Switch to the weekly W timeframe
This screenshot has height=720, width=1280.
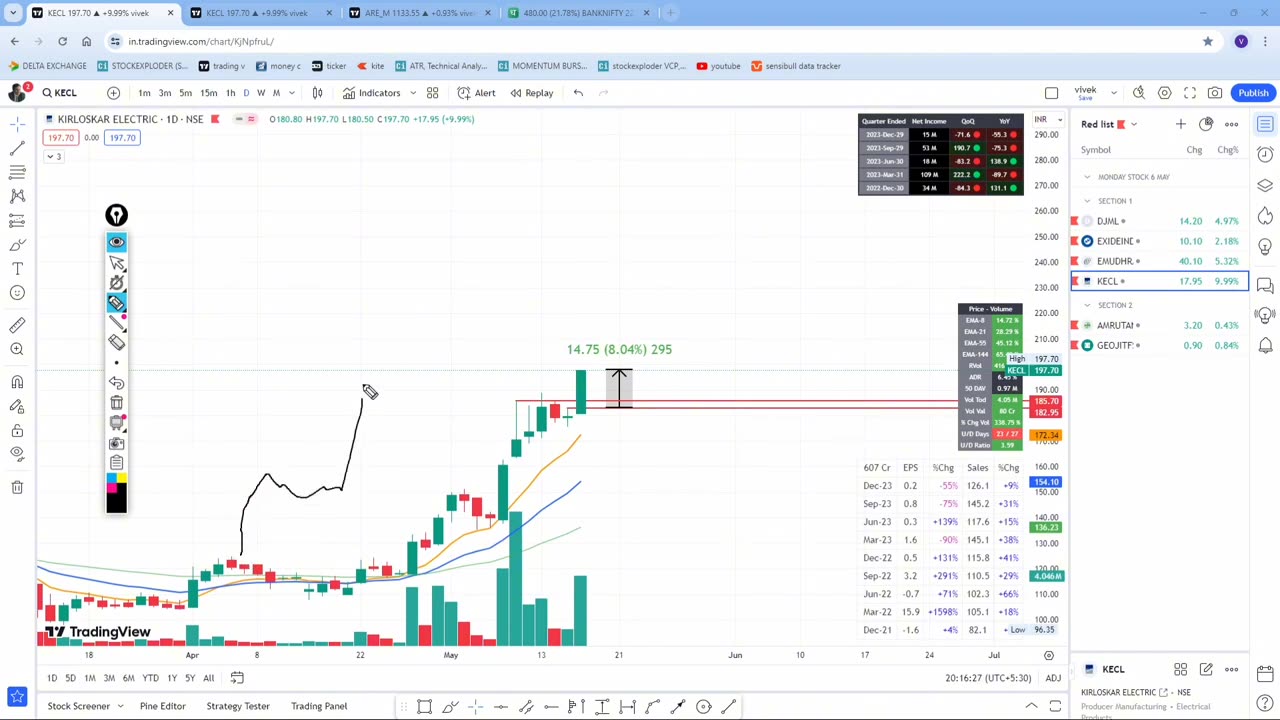click(x=261, y=93)
